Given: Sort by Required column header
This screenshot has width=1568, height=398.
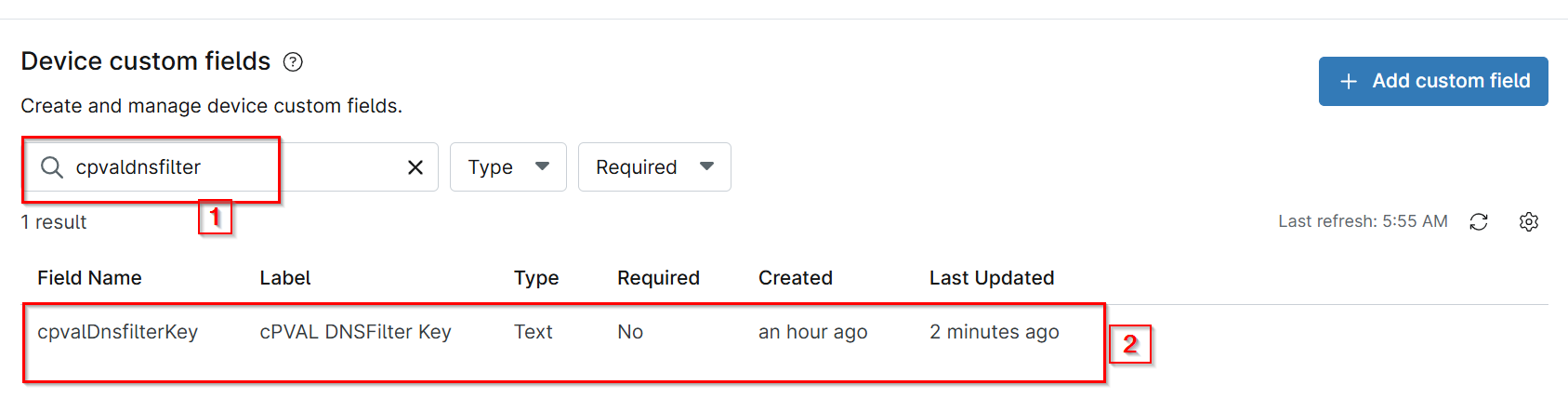Looking at the screenshot, I should [658, 278].
